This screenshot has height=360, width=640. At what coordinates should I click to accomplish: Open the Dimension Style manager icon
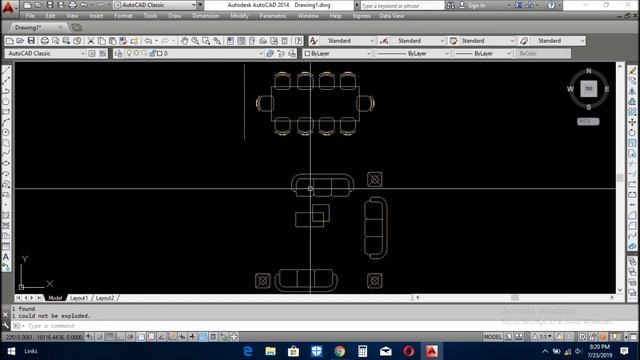(384, 41)
